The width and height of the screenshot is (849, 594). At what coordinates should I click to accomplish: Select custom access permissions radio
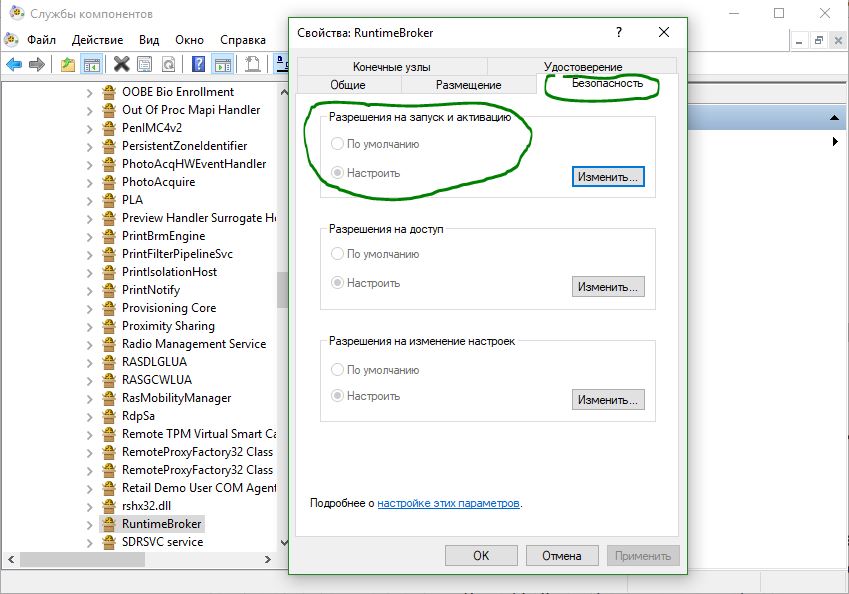(x=337, y=283)
